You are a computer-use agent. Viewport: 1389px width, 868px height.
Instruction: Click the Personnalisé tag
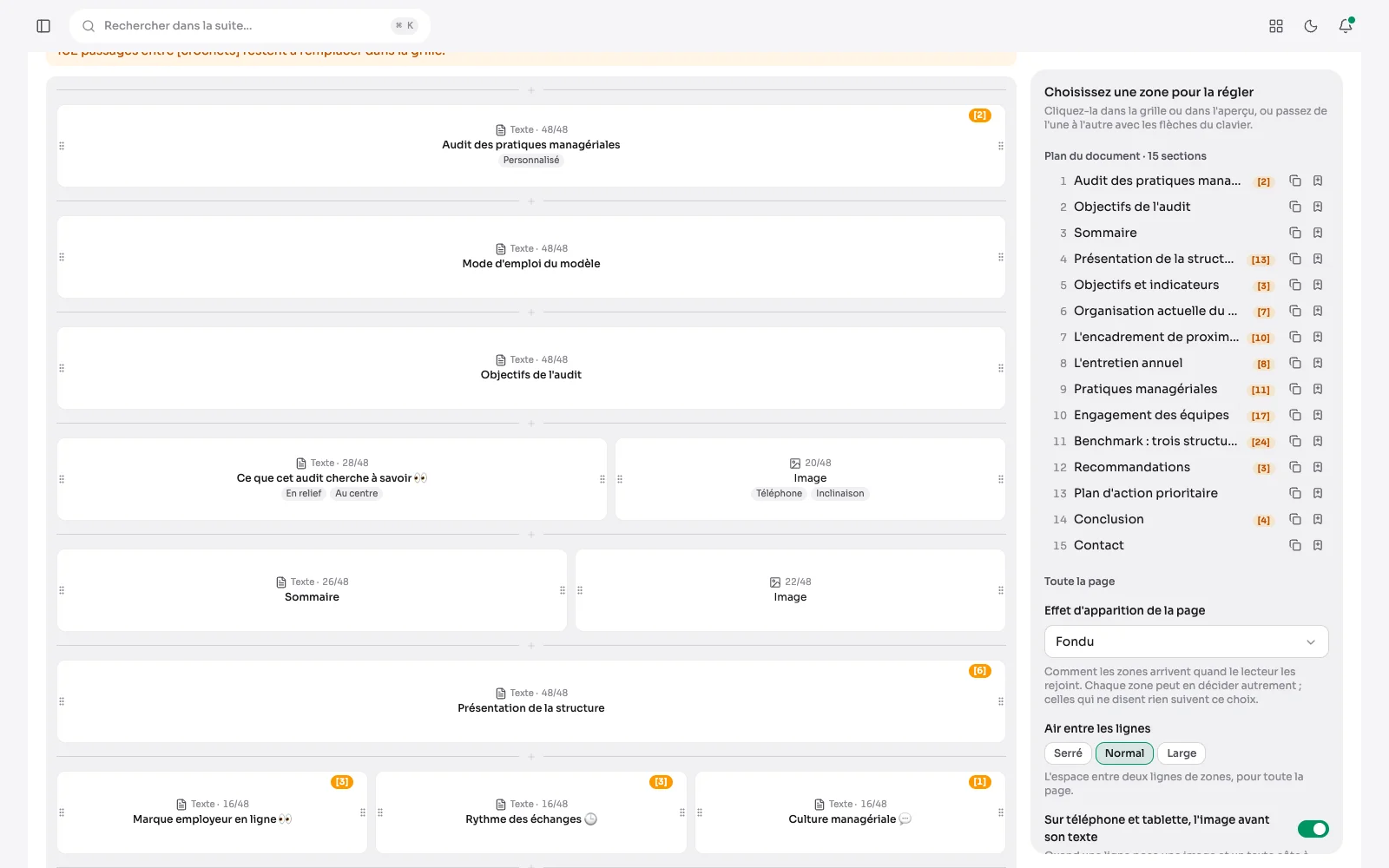531,160
